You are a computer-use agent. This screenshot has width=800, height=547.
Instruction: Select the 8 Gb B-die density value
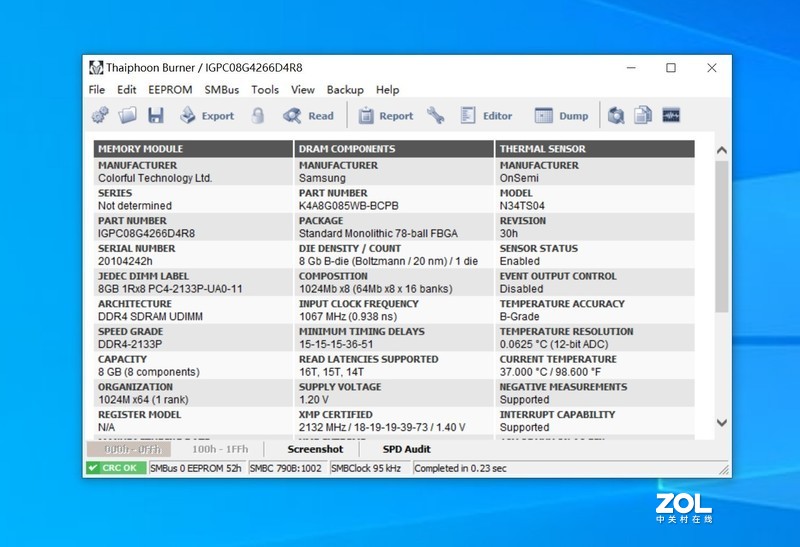[388, 261]
